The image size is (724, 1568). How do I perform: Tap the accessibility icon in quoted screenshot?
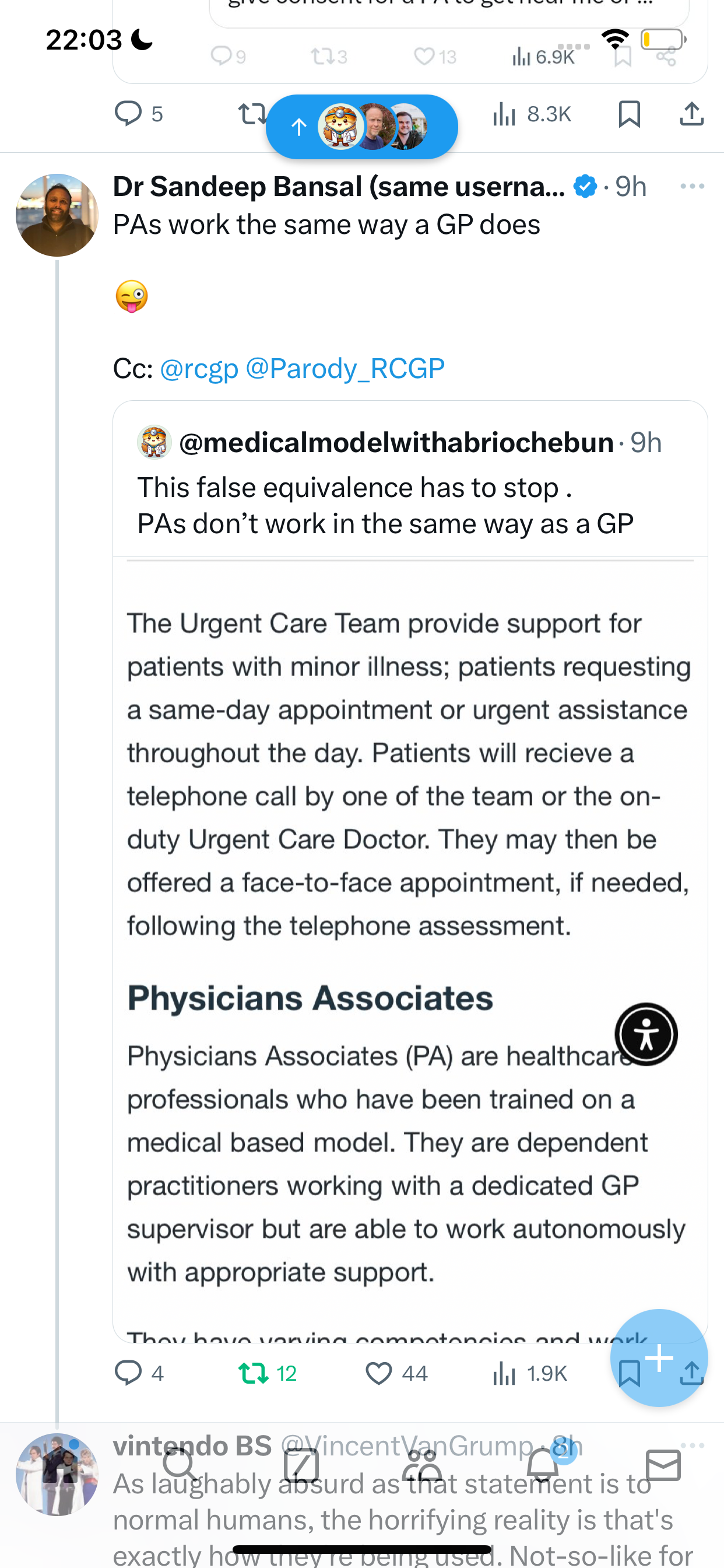click(646, 1034)
